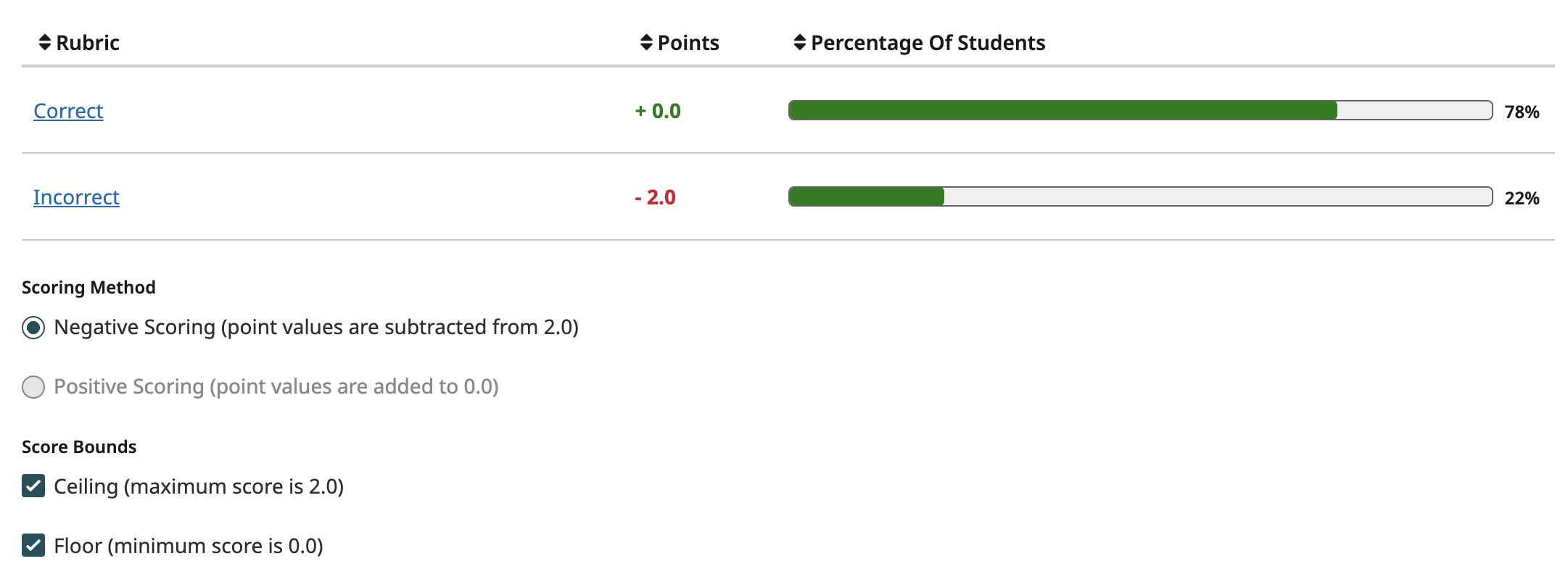Viewport: 1568px width, 577px height.
Task: Click the Correct row's progress bar
Action: (x=1139, y=110)
